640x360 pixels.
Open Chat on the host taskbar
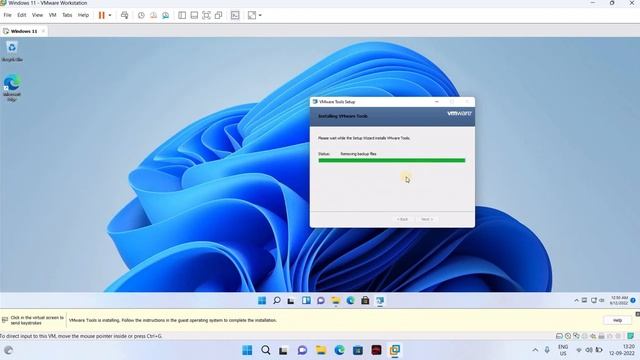tap(302, 350)
